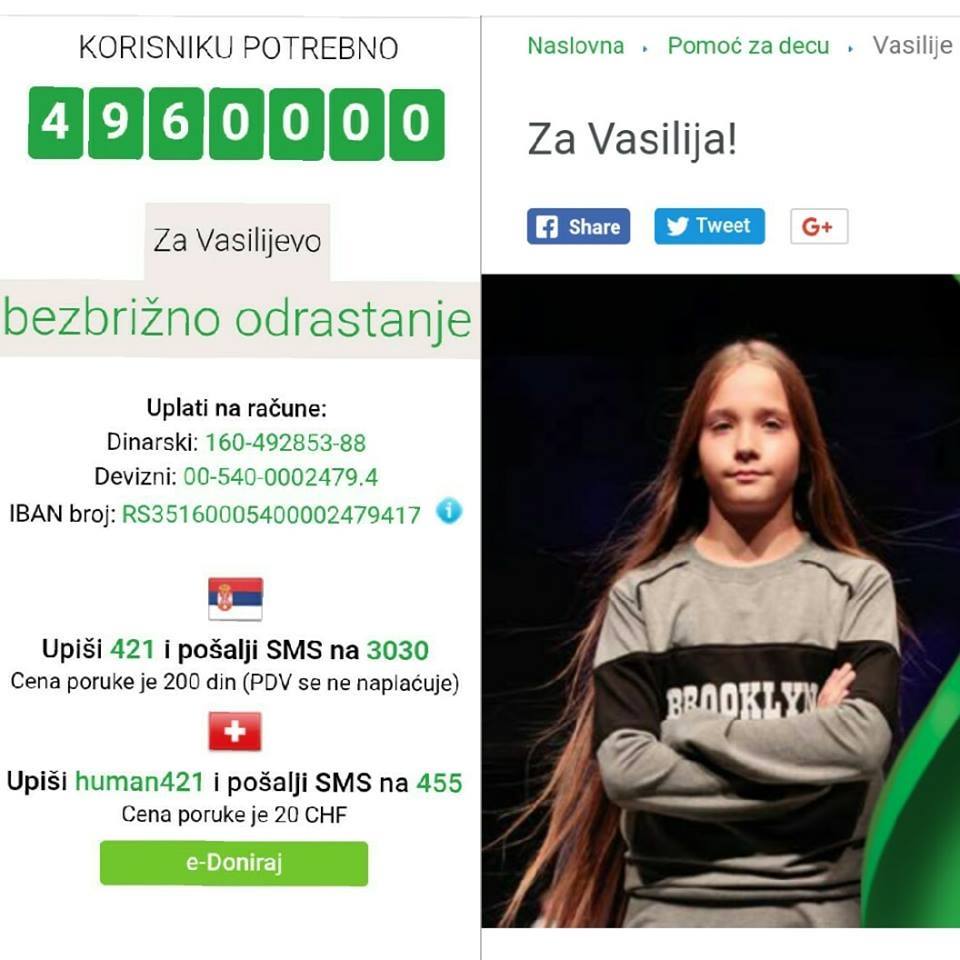Open the Pomoć za decu breadcrumb link

[x=748, y=46]
